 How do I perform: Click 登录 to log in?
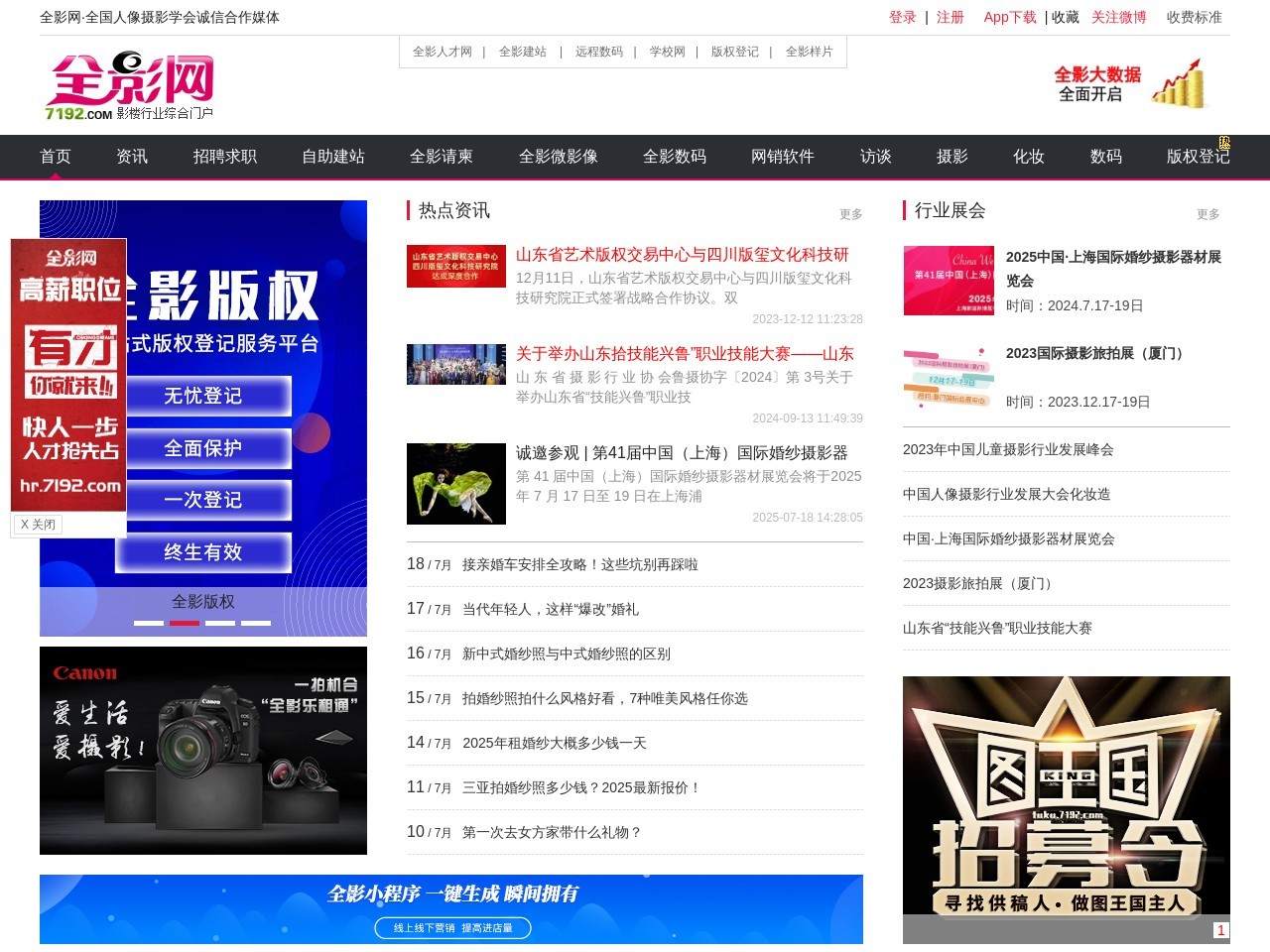coord(904,17)
